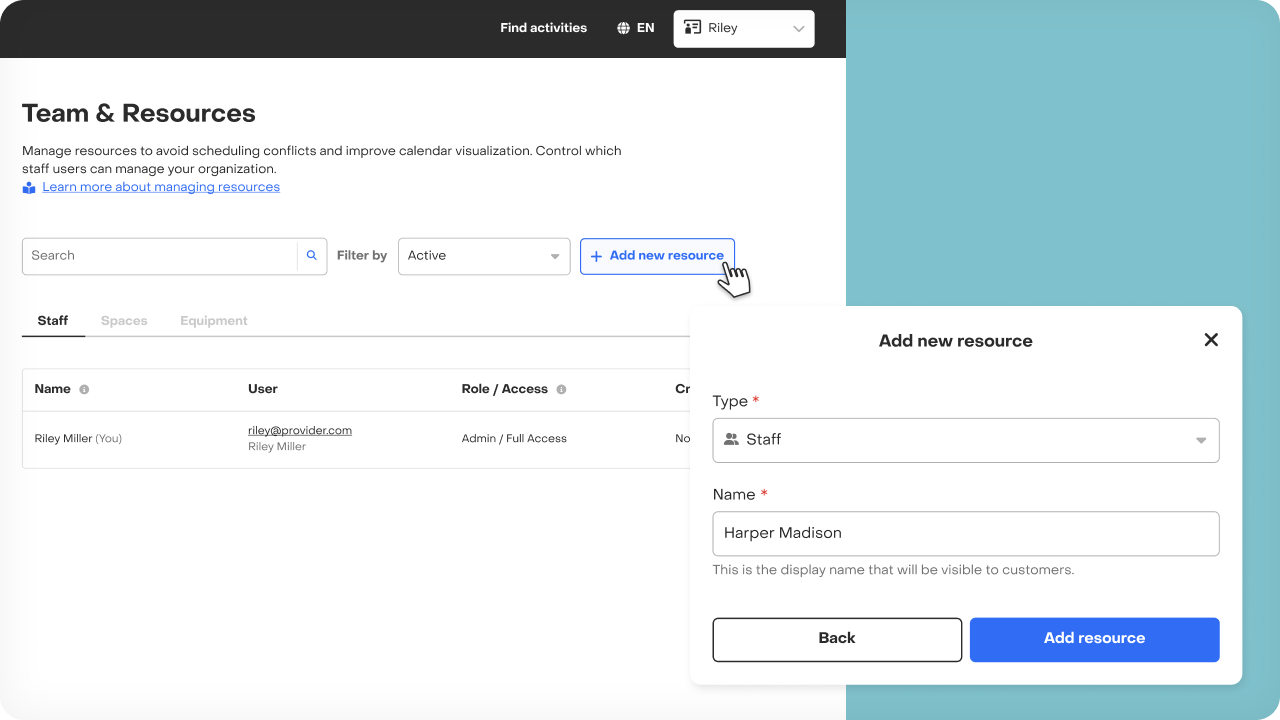This screenshot has width=1280, height=720.
Task: Open Learn more about managing resources link
Action: tap(161, 187)
